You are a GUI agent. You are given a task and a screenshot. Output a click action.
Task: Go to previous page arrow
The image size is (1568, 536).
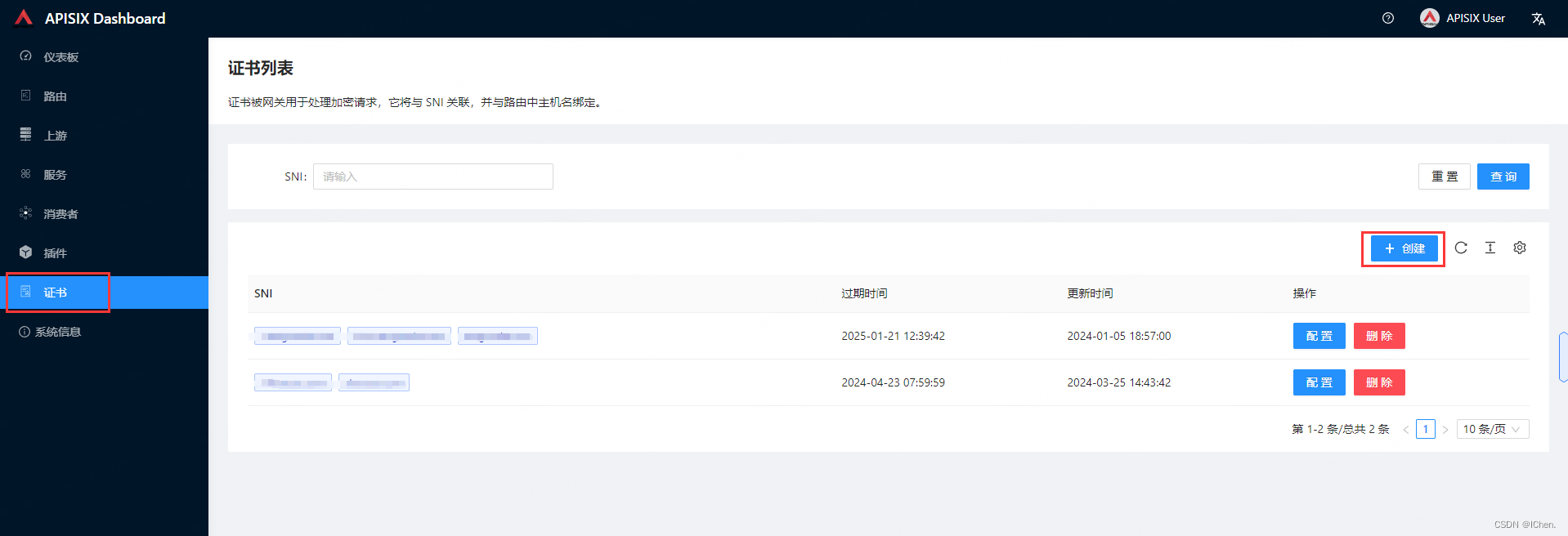(x=1406, y=430)
